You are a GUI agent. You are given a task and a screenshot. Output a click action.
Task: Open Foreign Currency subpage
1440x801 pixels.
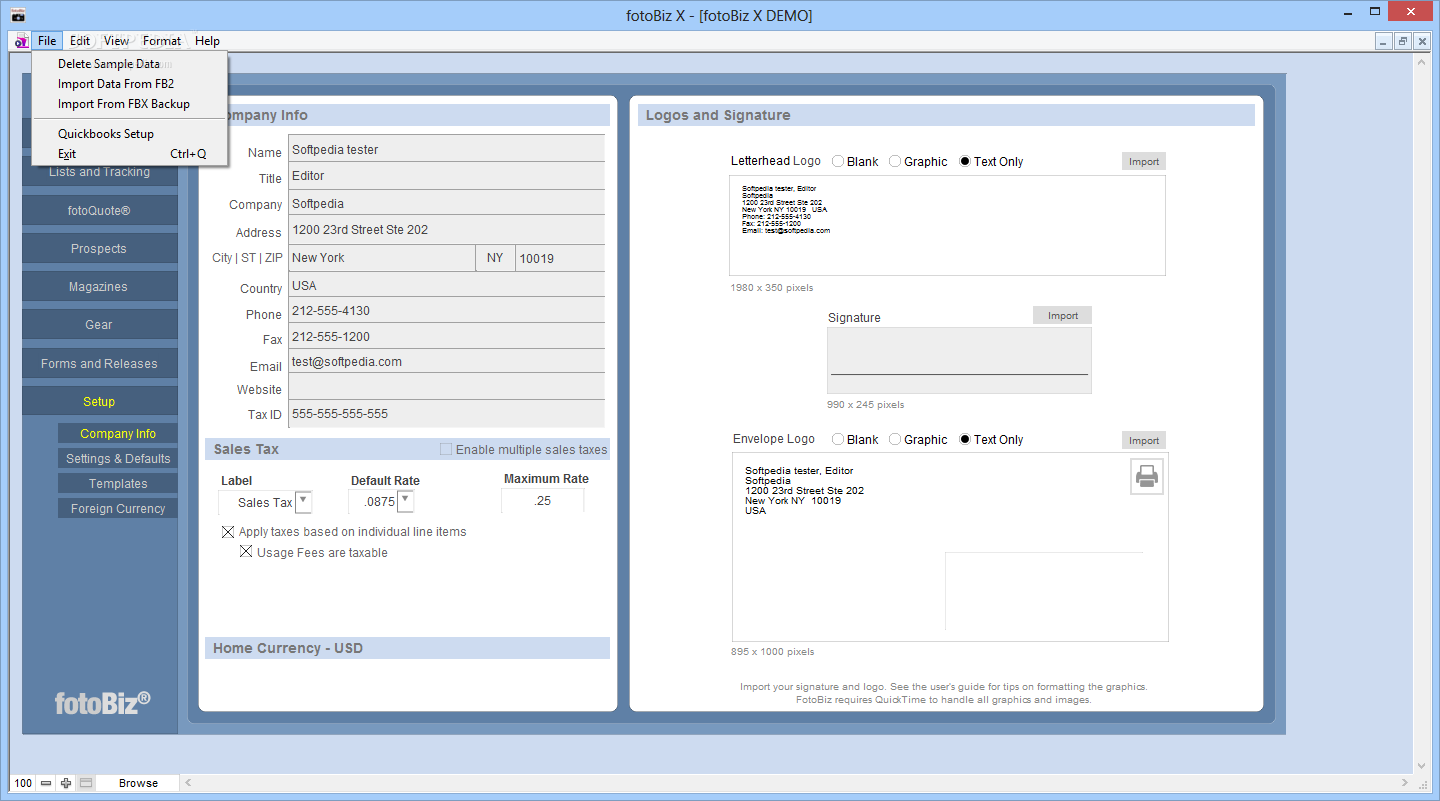click(x=118, y=509)
